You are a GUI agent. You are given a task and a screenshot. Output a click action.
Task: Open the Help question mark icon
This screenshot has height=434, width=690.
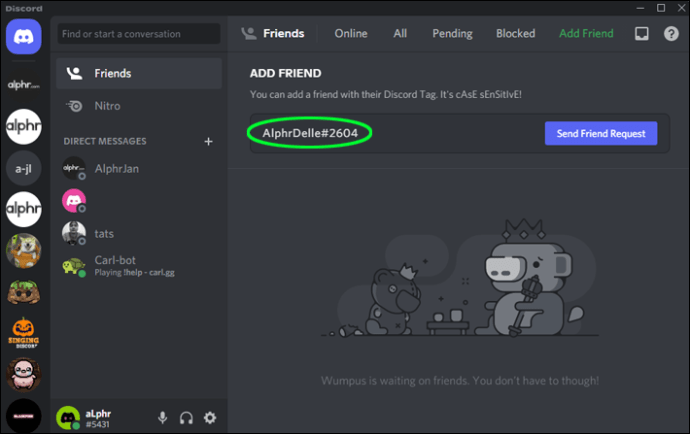(671, 33)
